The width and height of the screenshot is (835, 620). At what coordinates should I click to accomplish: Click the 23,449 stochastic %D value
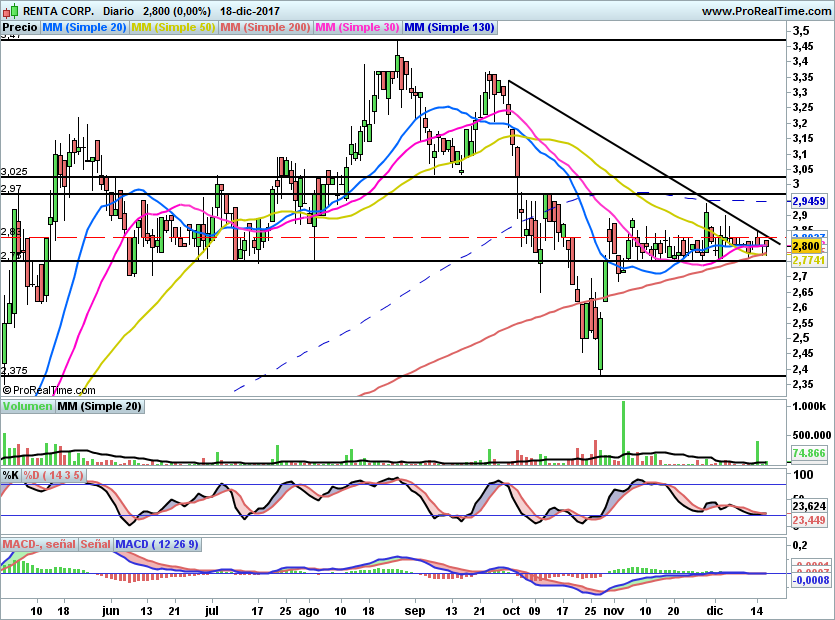[809, 520]
